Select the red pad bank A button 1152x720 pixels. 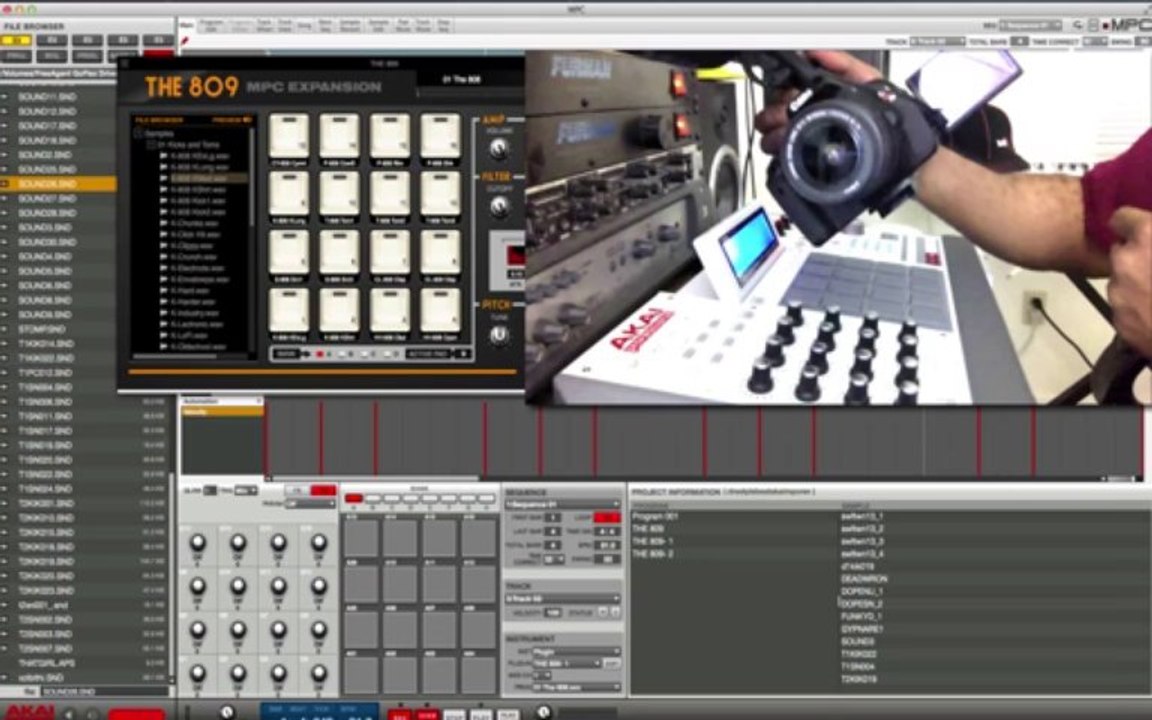(x=353, y=498)
